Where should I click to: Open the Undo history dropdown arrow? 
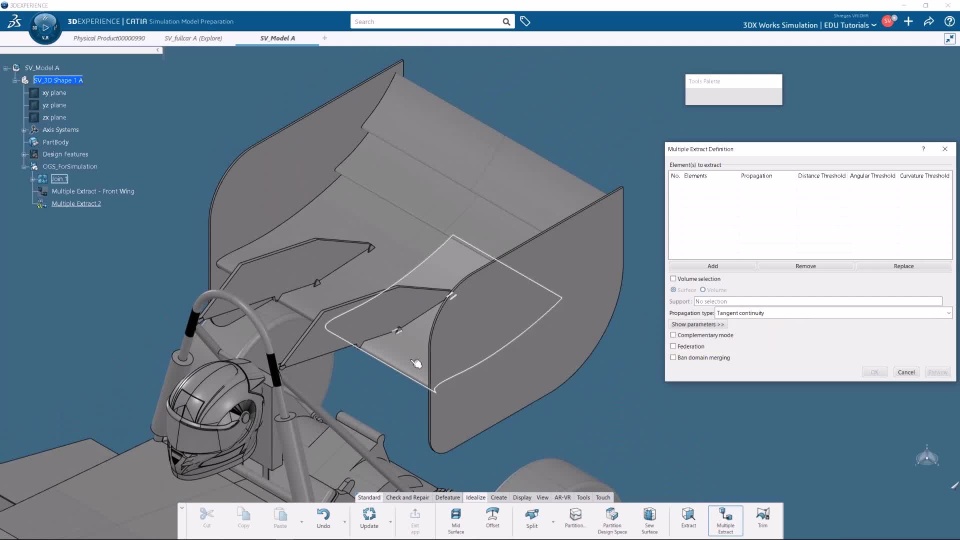(x=344, y=522)
